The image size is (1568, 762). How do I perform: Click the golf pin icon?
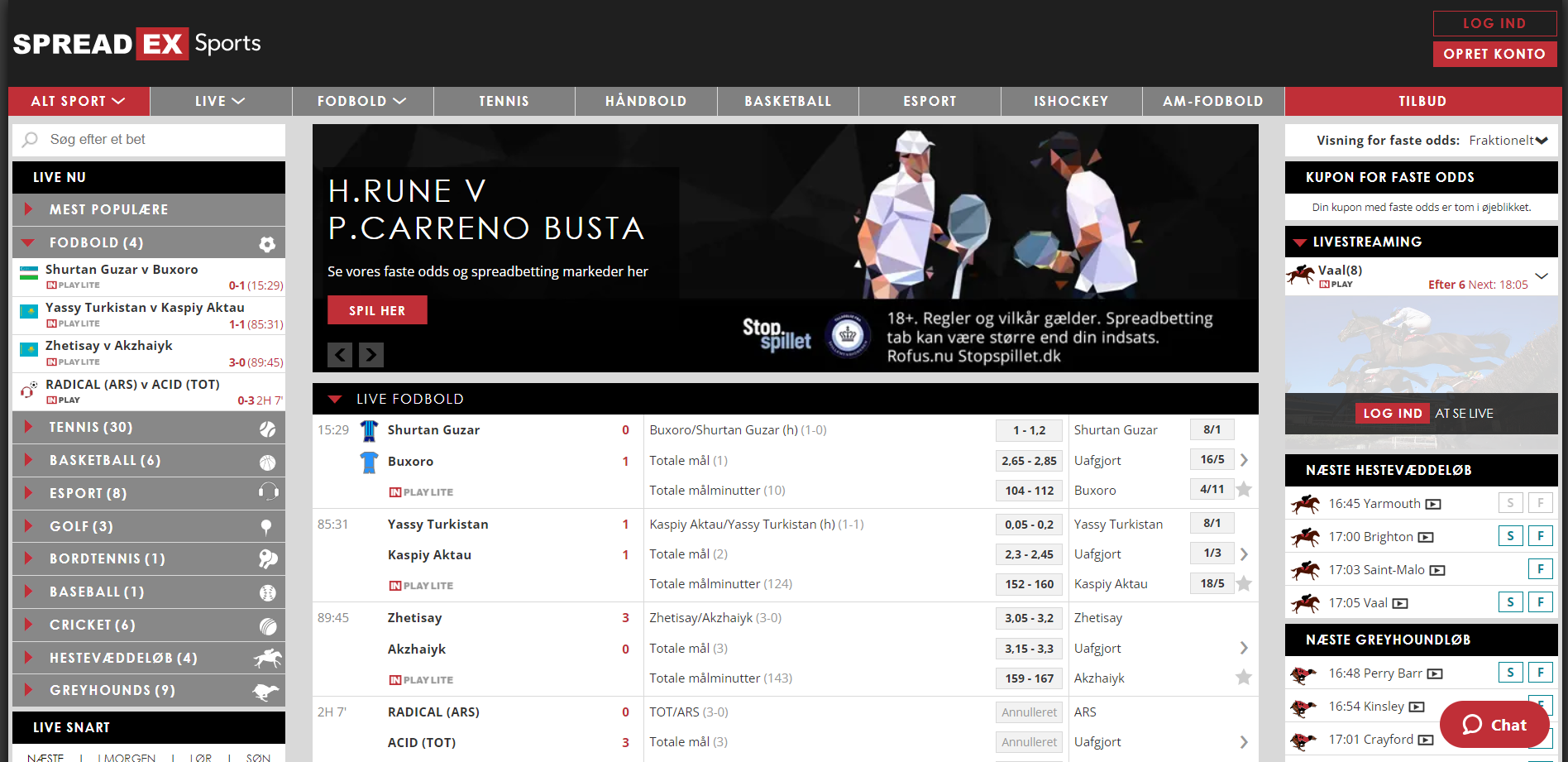click(266, 527)
